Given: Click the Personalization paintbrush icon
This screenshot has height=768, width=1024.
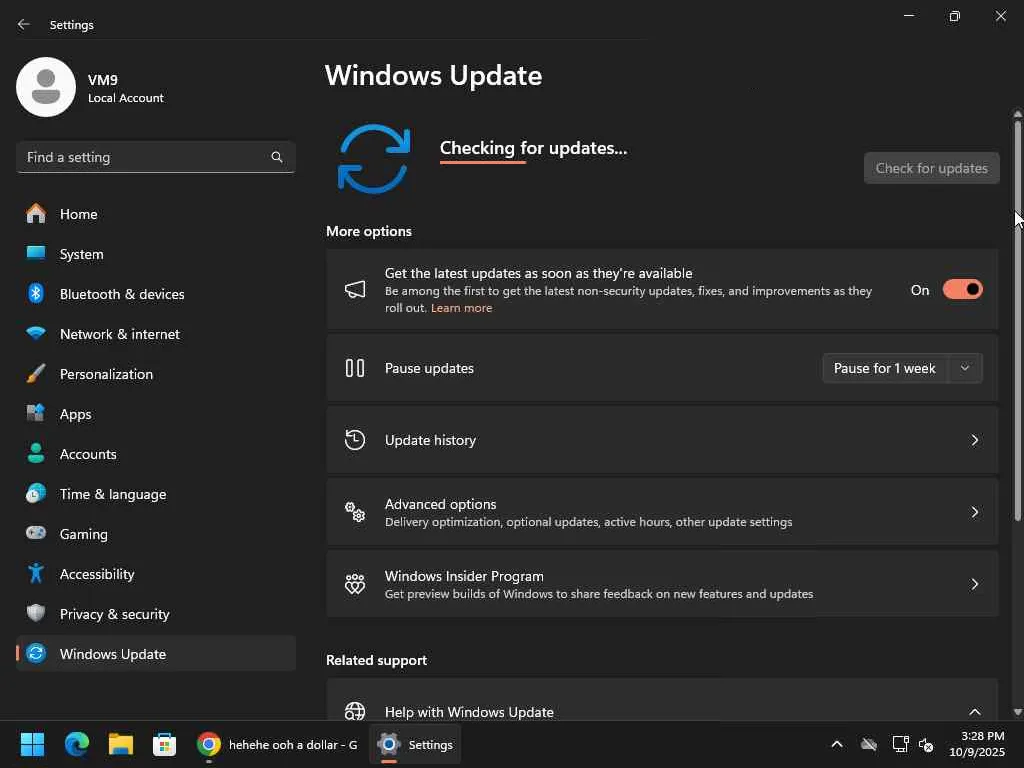Looking at the screenshot, I should pyautogui.click(x=36, y=374).
